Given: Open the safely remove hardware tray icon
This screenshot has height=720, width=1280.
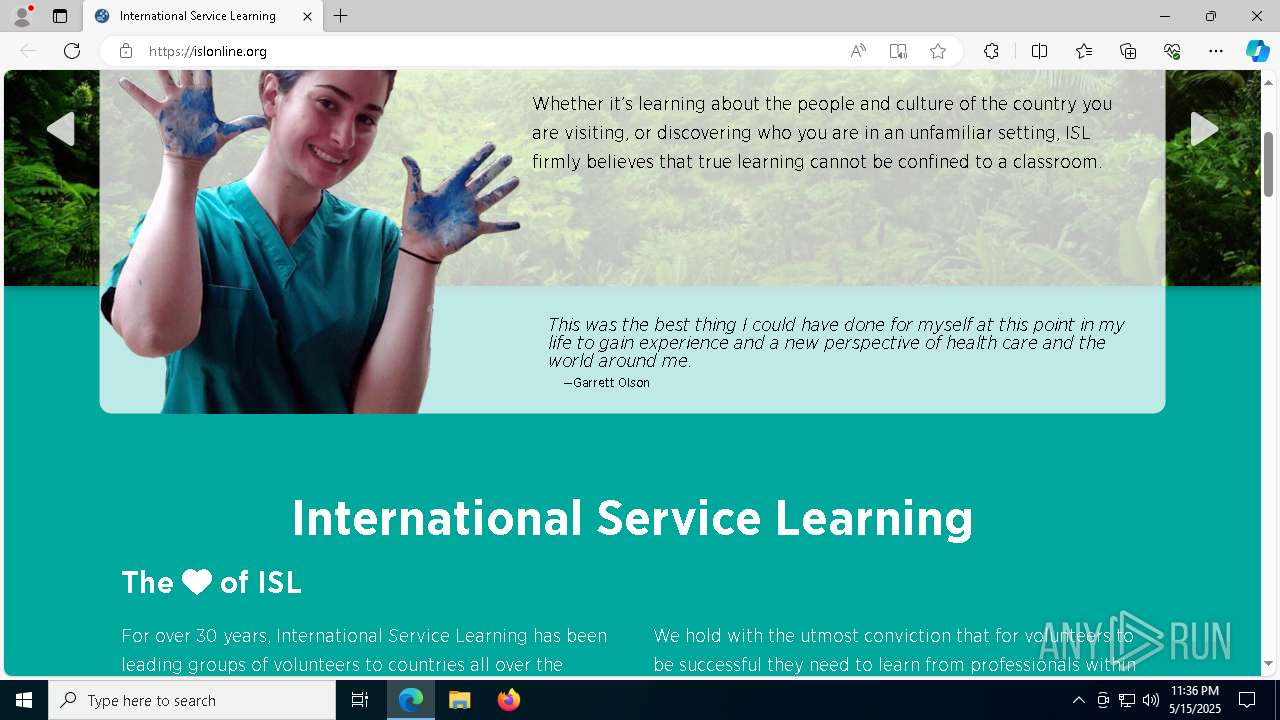Looking at the screenshot, I should click(x=1102, y=700).
